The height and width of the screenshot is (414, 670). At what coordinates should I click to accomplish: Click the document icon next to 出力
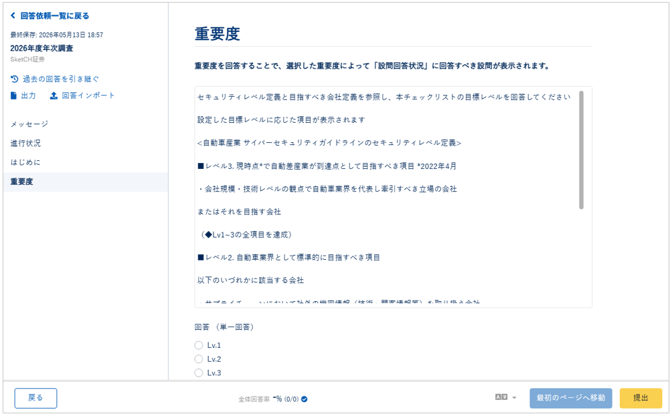coord(14,96)
